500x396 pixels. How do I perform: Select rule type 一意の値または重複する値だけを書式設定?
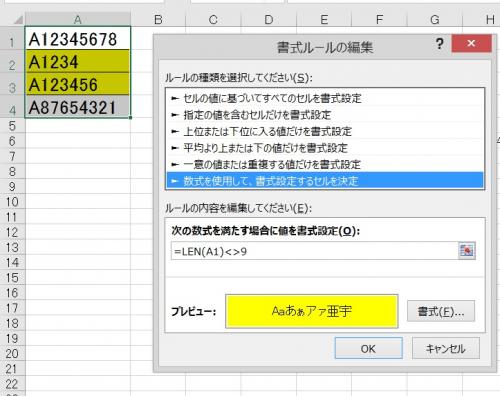pyautogui.click(x=325, y=164)
